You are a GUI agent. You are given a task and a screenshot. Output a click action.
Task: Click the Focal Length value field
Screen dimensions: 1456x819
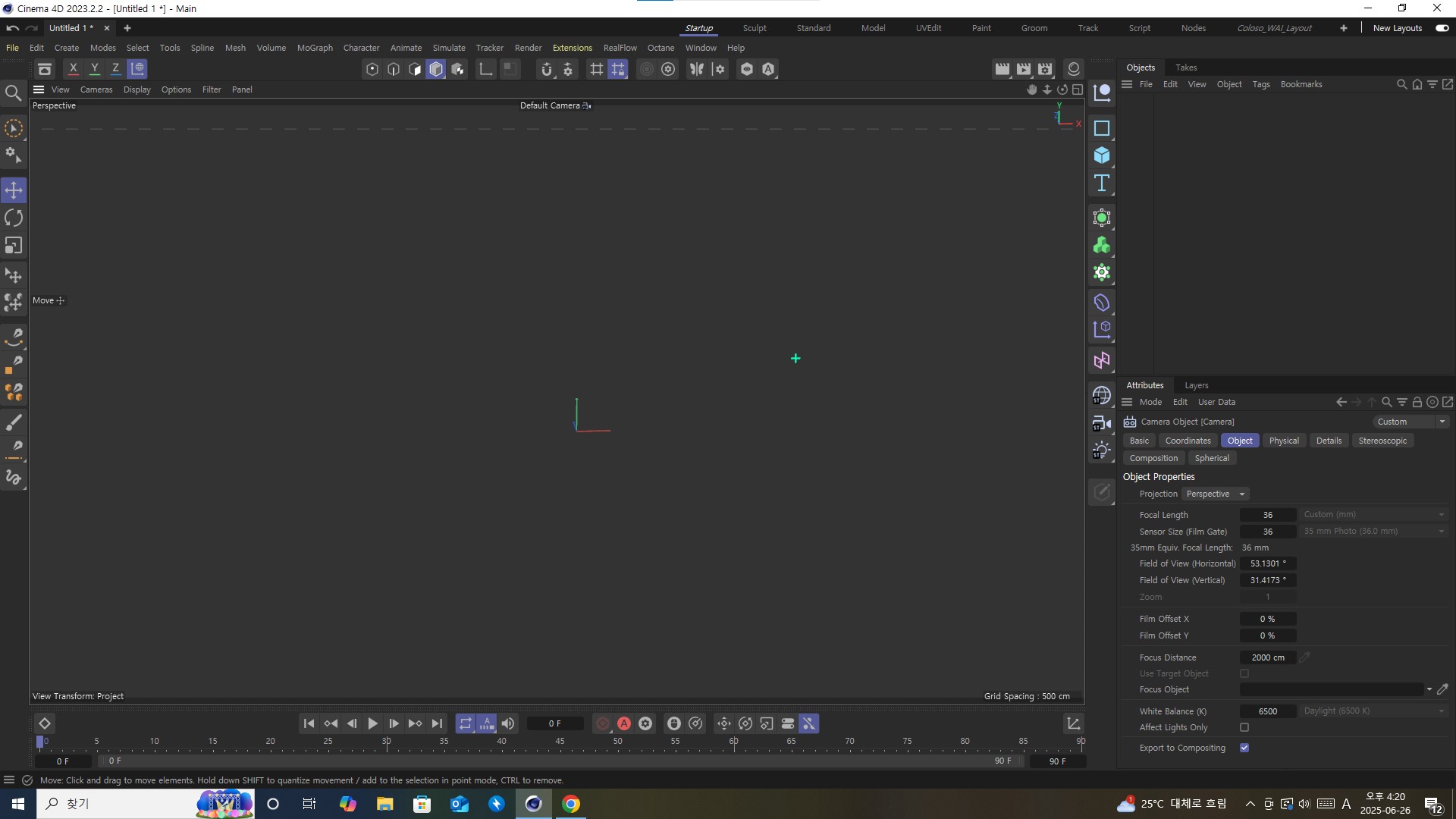[1268, 515]
